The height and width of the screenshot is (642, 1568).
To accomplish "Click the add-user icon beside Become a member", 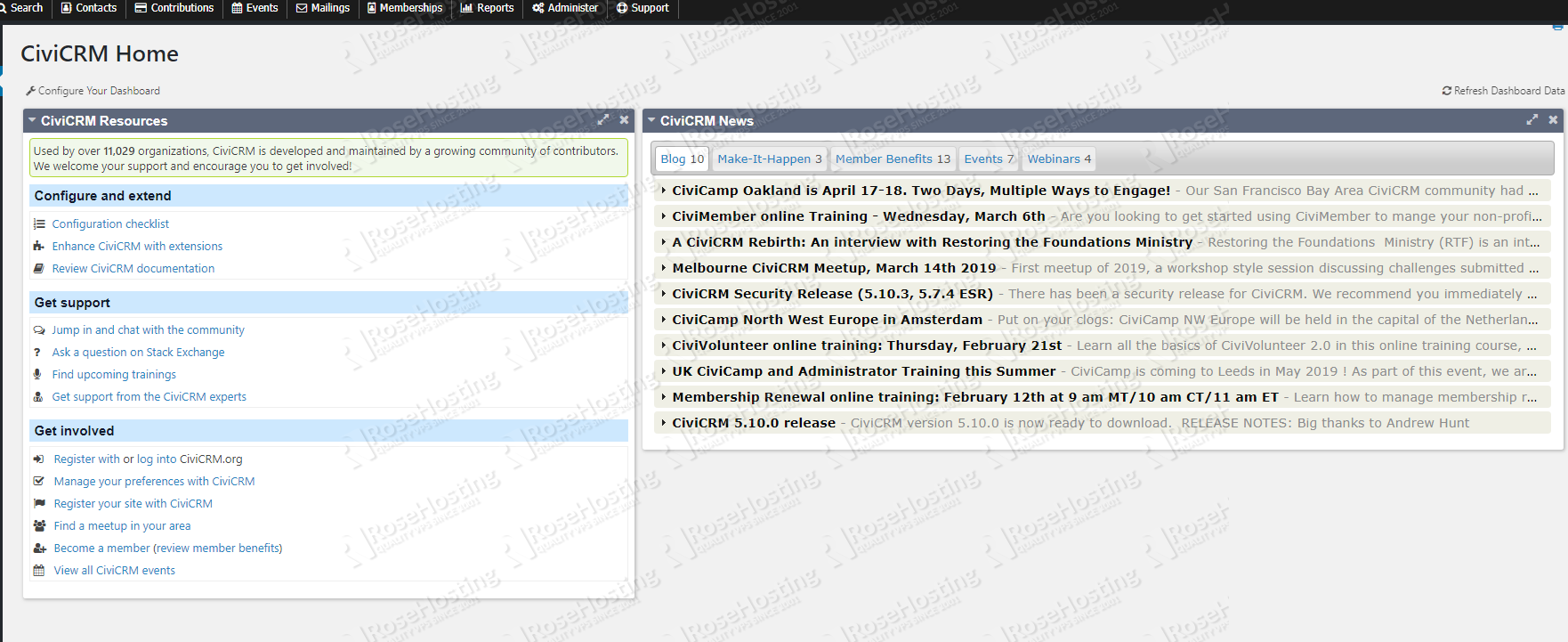I will [x=39, y=549].
